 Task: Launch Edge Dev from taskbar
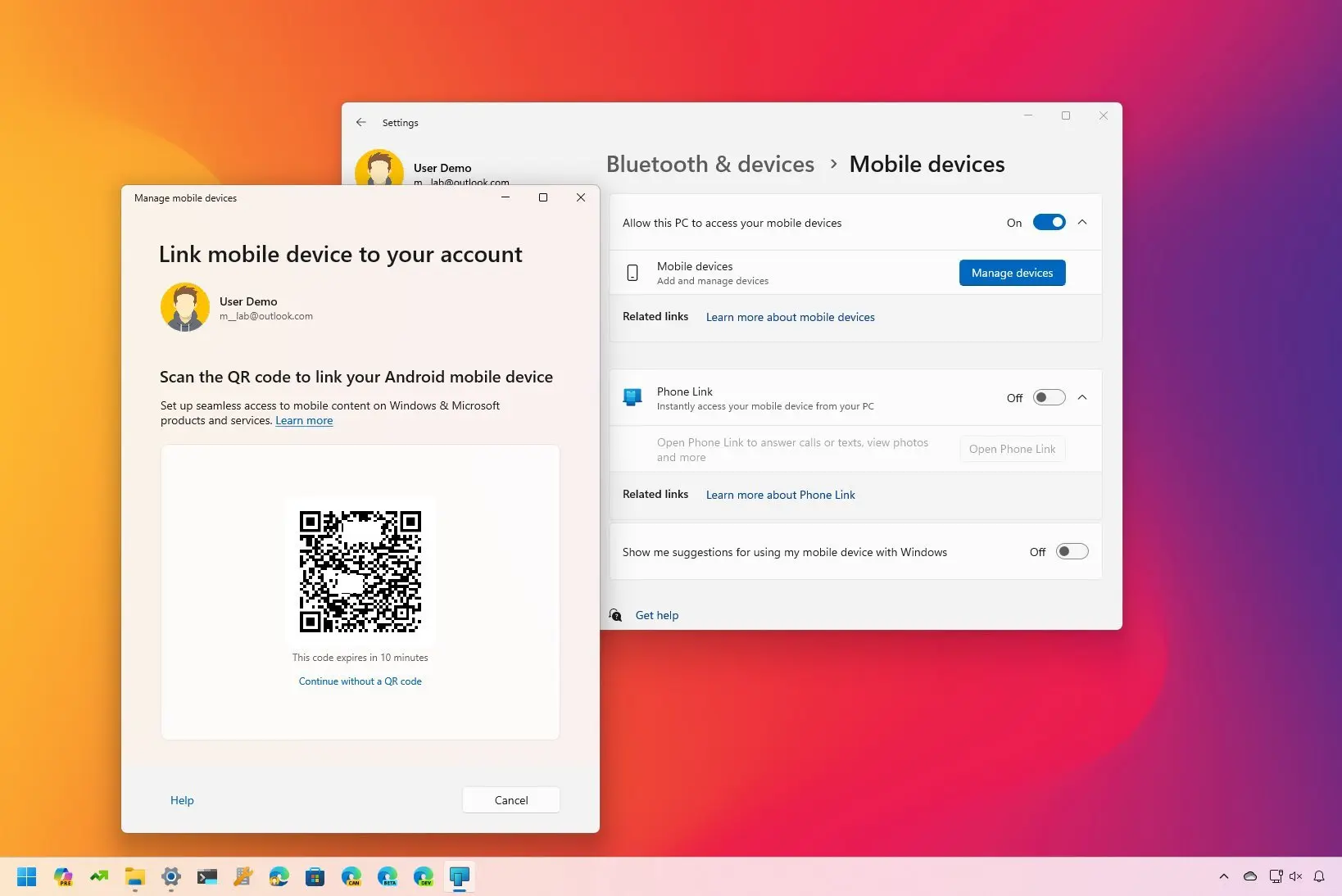(424, 876)
